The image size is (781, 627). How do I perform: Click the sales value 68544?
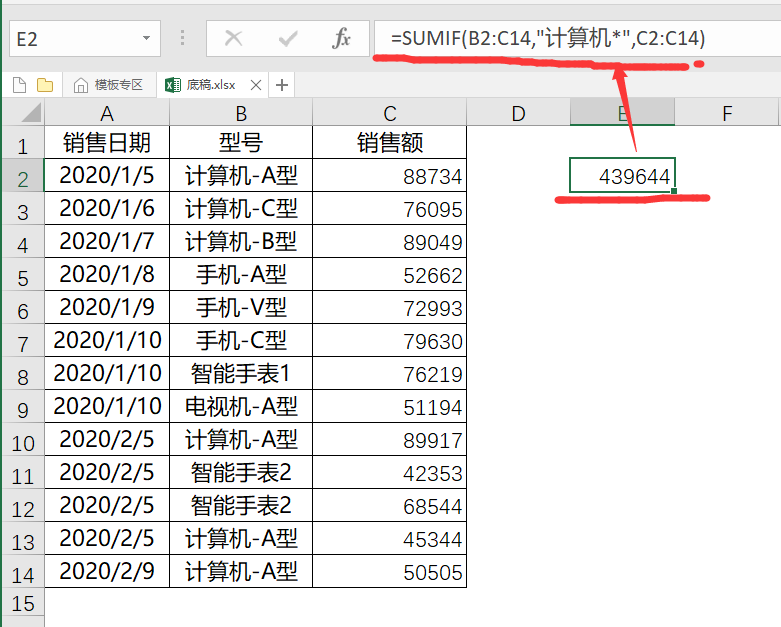(x=390, y=505)
